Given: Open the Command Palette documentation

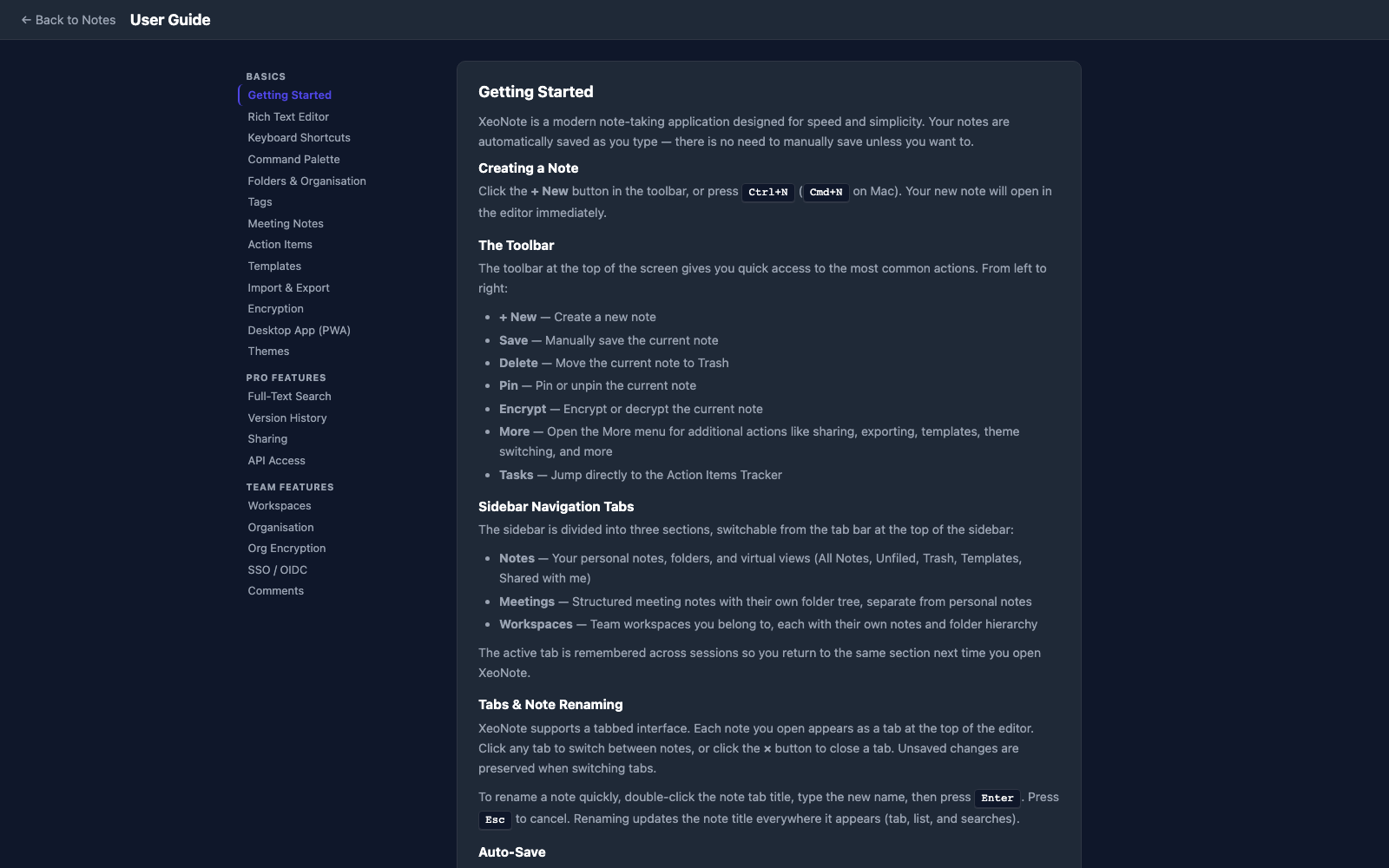Looking at the screenshot, I should click(x=293, y=159).
